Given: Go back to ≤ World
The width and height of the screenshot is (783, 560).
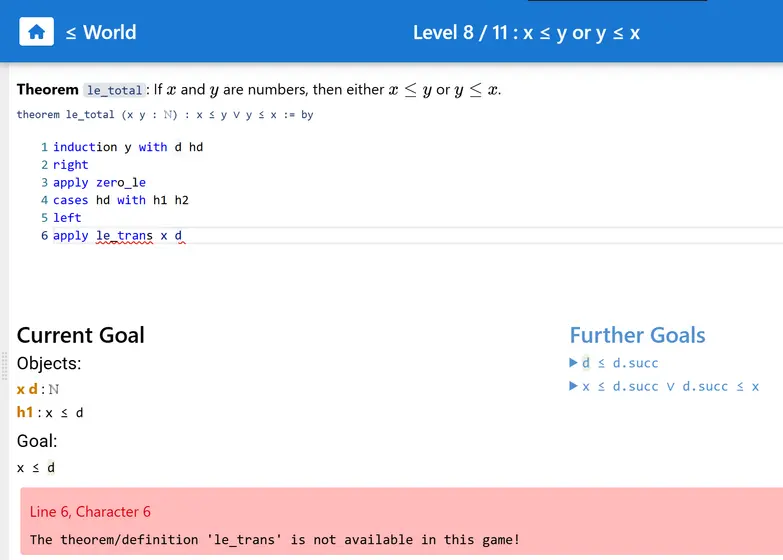Looking at the screenshot, I should pos(101,32).
